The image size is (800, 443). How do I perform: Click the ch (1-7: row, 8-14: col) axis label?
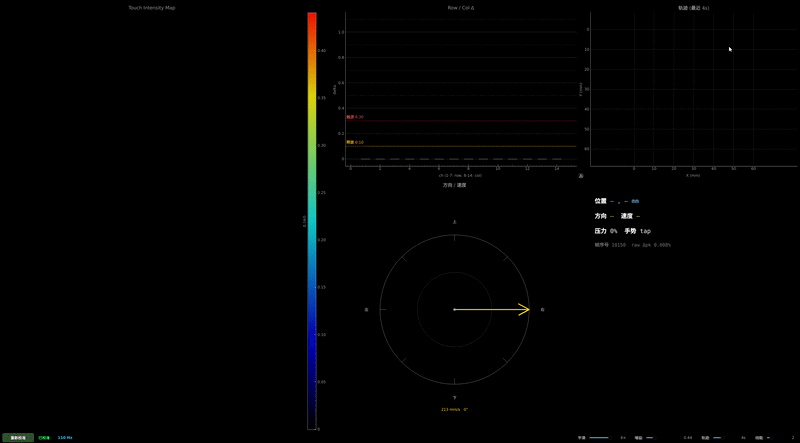click(460, 175)
